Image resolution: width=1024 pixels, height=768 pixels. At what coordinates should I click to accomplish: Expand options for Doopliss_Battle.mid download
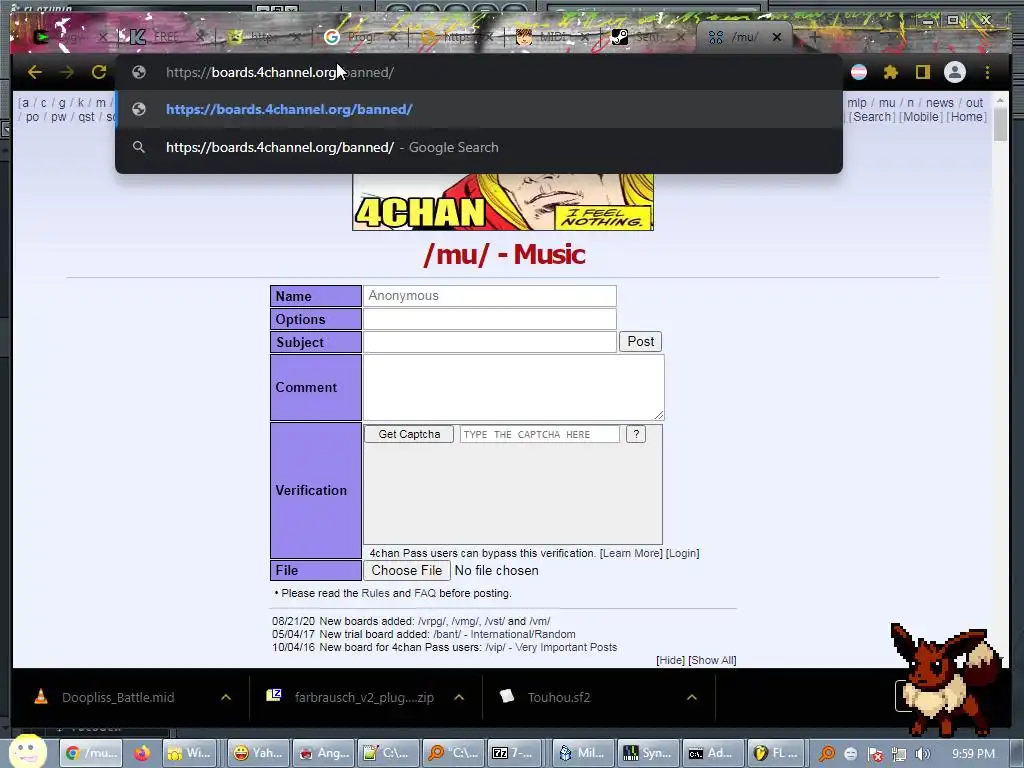pos(226,697)
